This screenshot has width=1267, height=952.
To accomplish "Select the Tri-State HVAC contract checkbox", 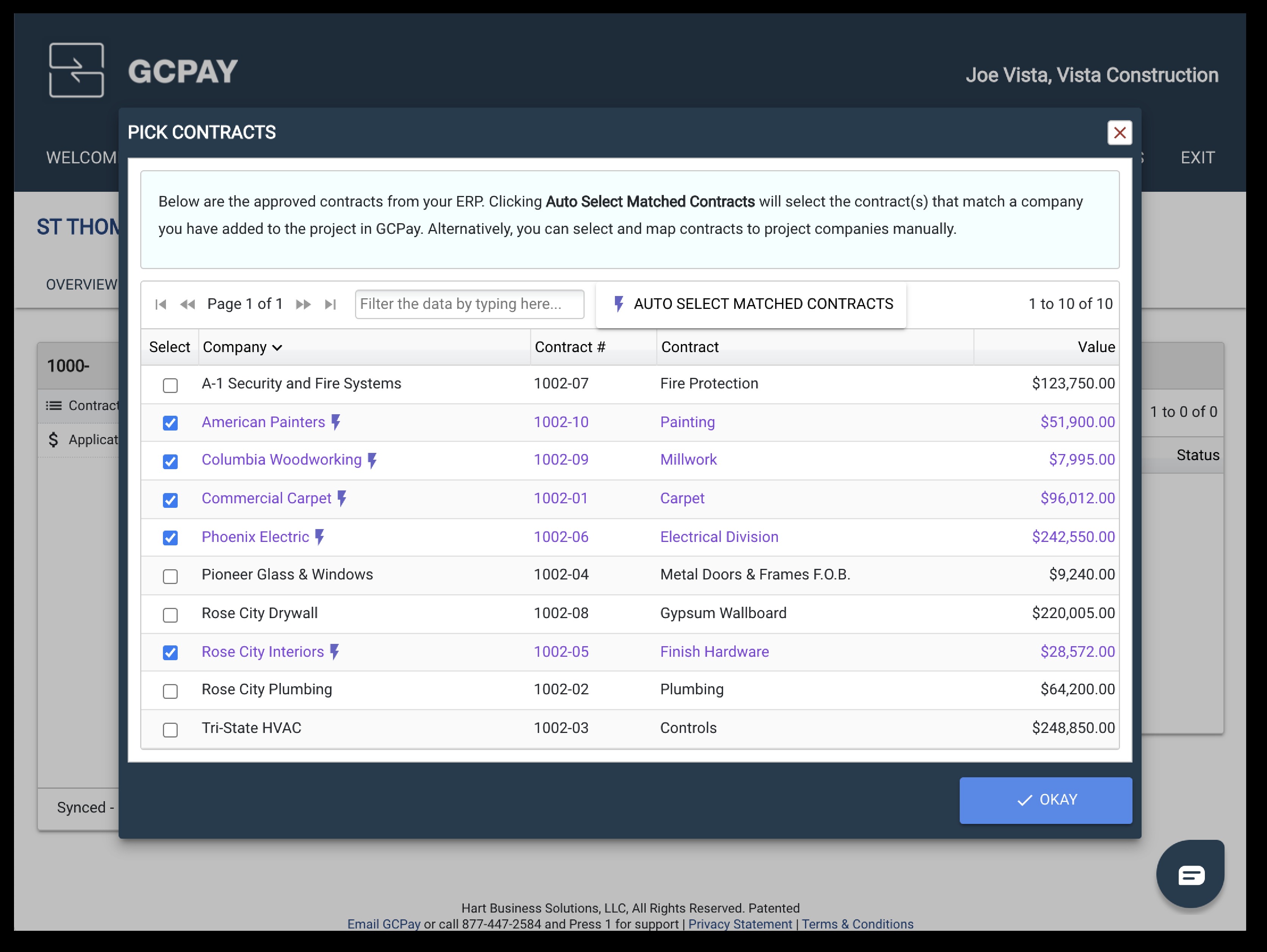I will (170, 729).
